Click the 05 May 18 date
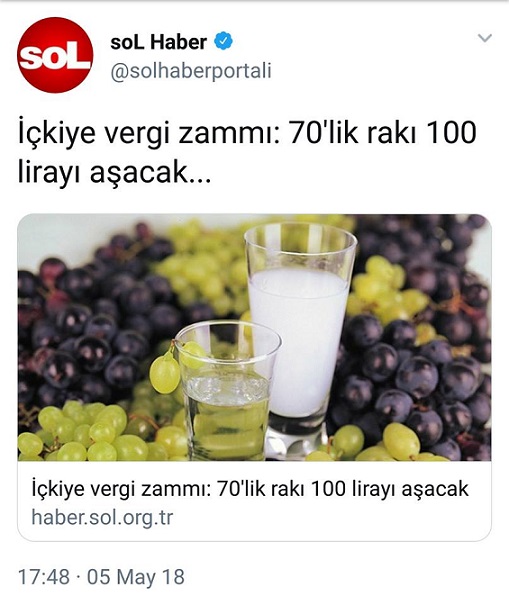The image size is (509, 605). pos(136,577)
